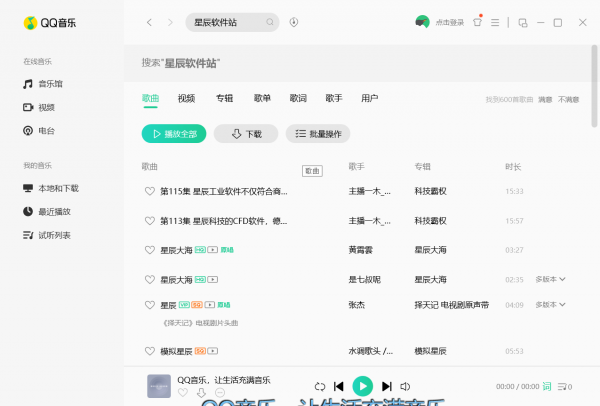Open the play queue icon

(565, 387)
